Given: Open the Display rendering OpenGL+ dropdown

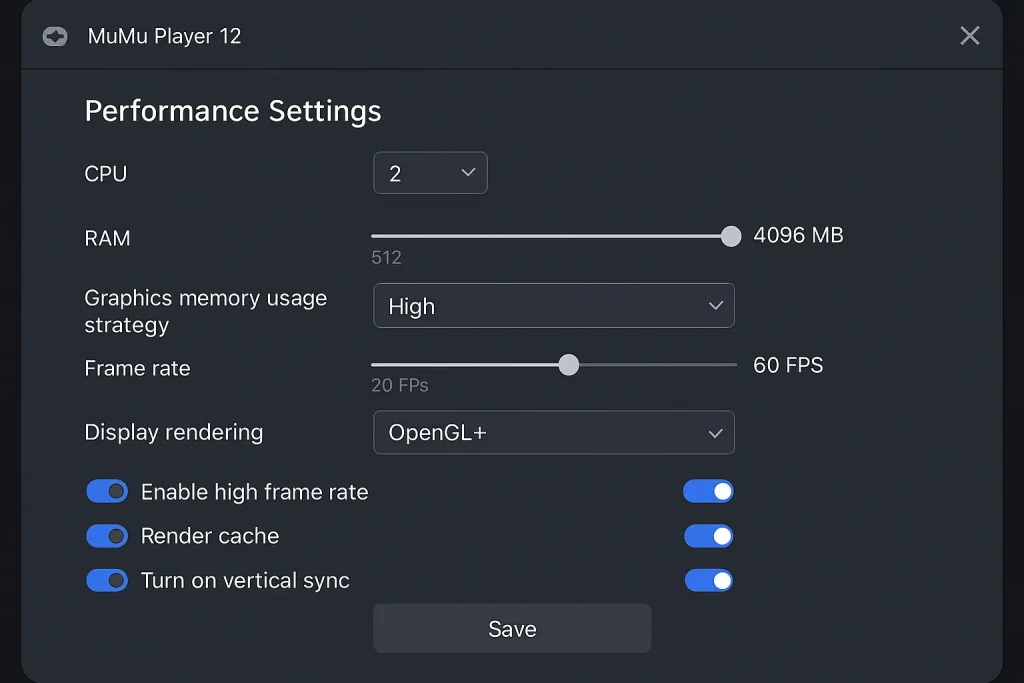Looking at the screenshot, I should (553, 433).
